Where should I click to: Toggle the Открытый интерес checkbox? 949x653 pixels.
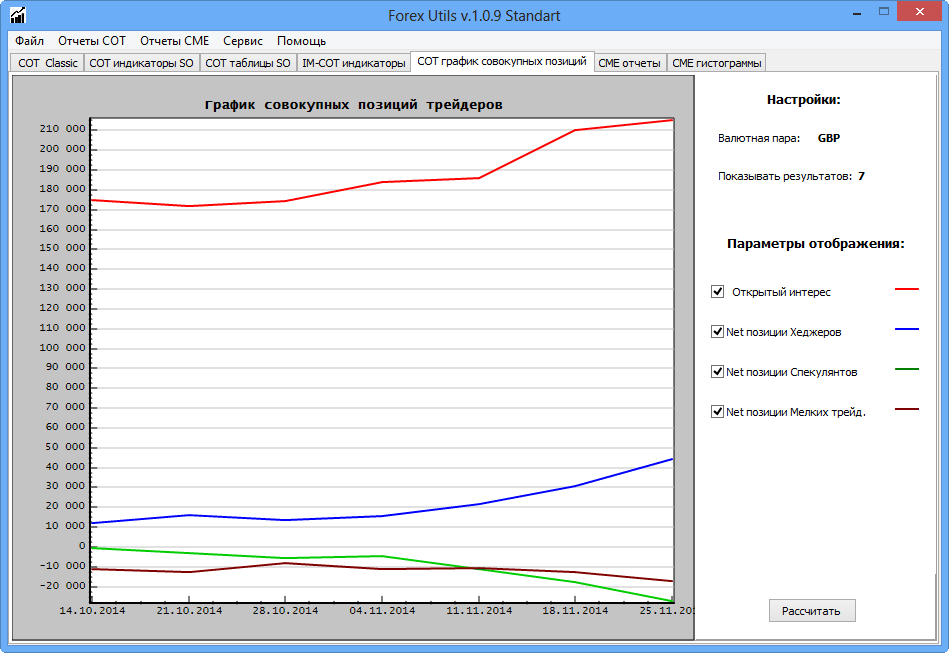(717, 291)
